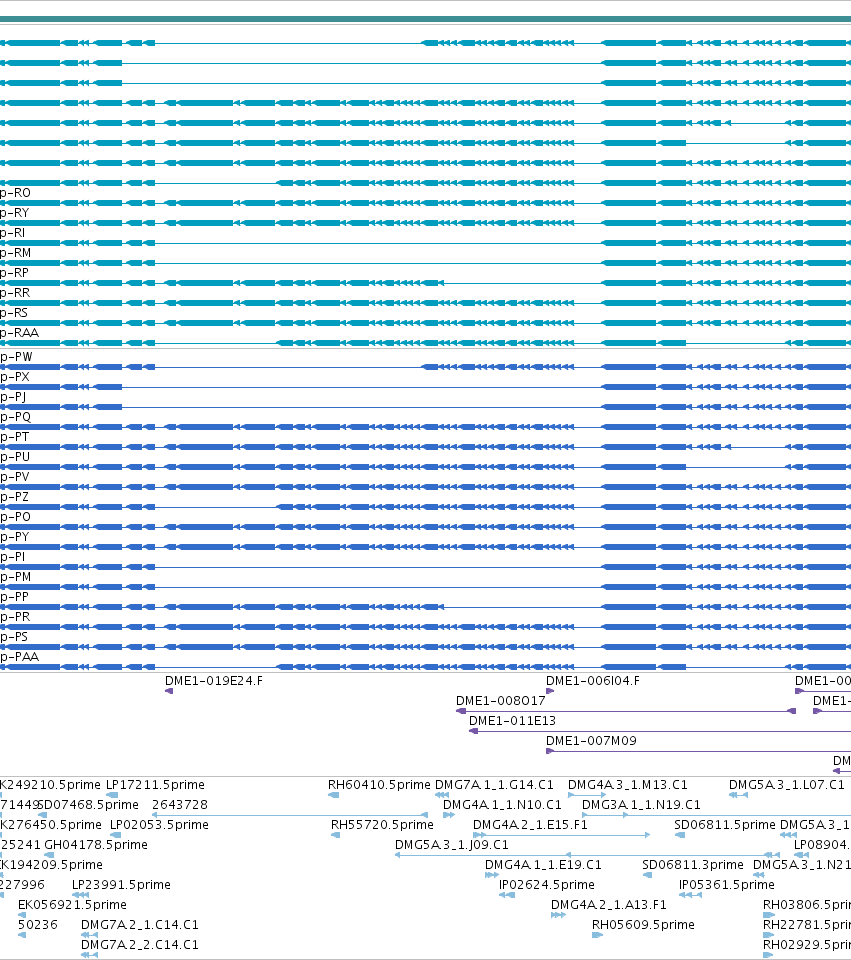Select the DMG5A3_1.J09.C1 EST label

pyautogui.click(x=452, y=845)
